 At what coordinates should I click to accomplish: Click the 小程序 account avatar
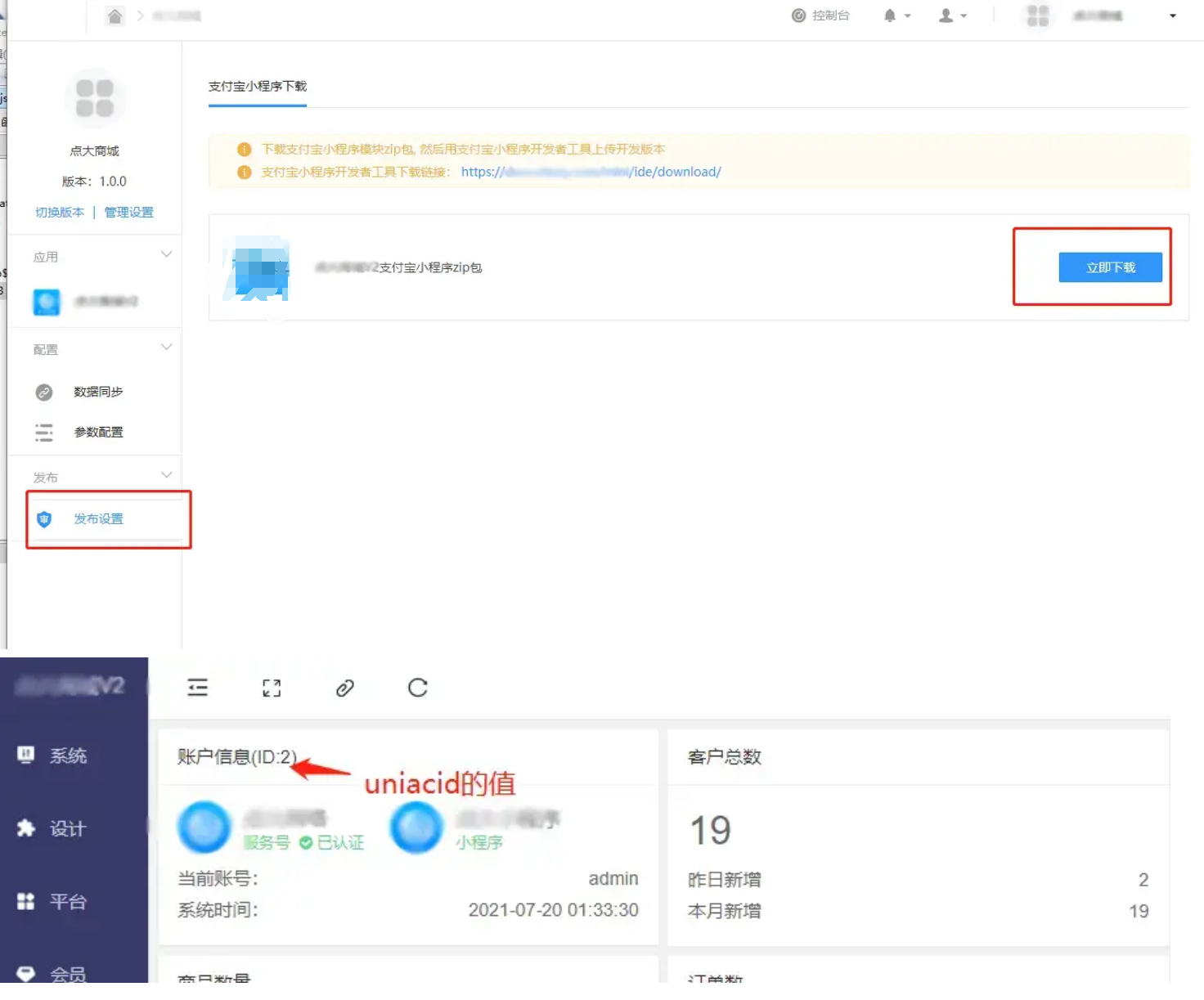417,827
